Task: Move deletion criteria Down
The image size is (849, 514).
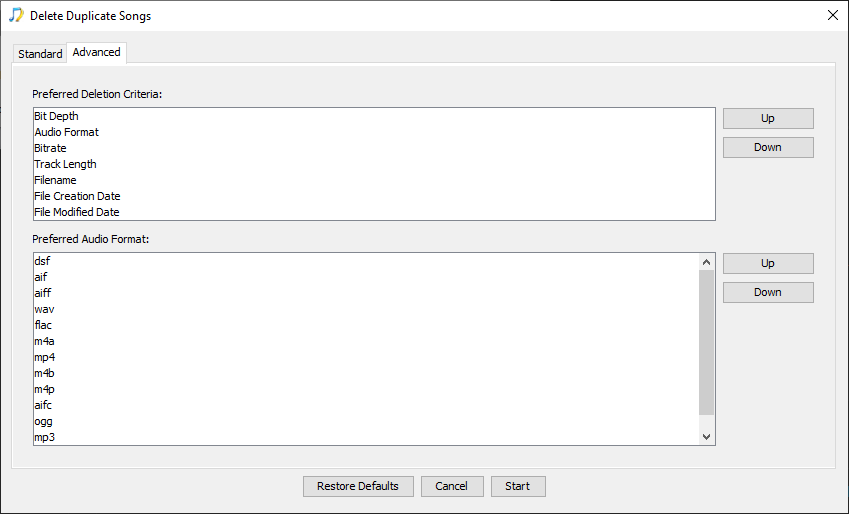Action: pyautogui.click(x=768, y=147)
